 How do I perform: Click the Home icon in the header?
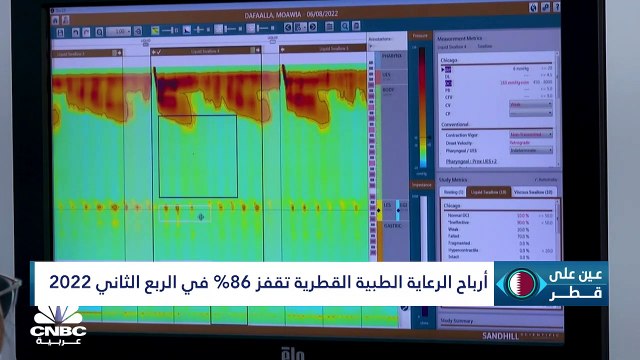pos(56,20)
